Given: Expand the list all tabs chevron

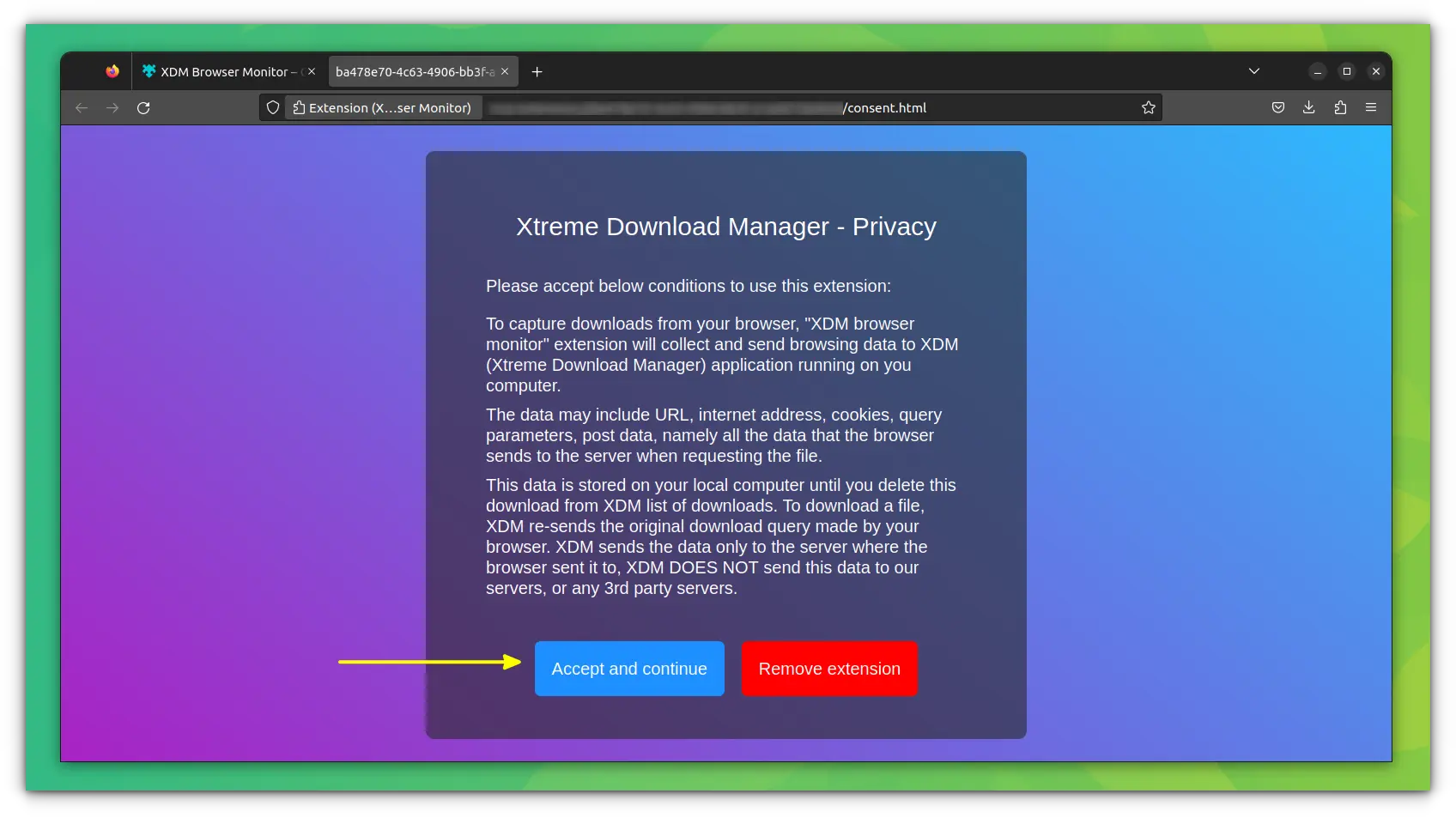Looking at the screenshot, I should pos(1254,71).
